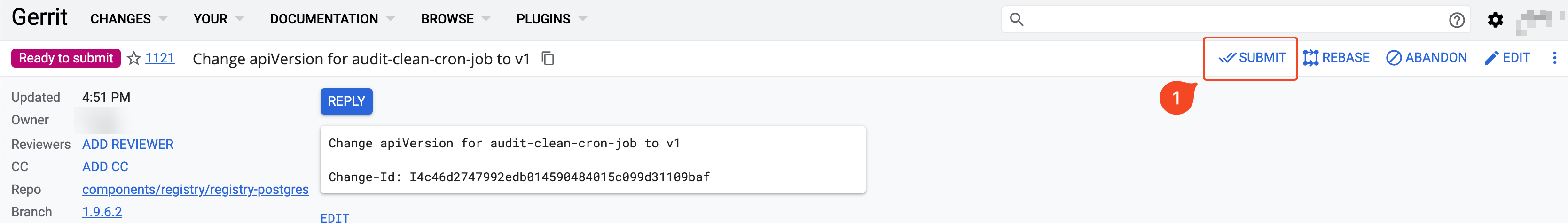Expand the DOCUMENTATION dropdown menu
Image resolution: width=1568 pixels, height=223 pixels.
click(332, 19)
